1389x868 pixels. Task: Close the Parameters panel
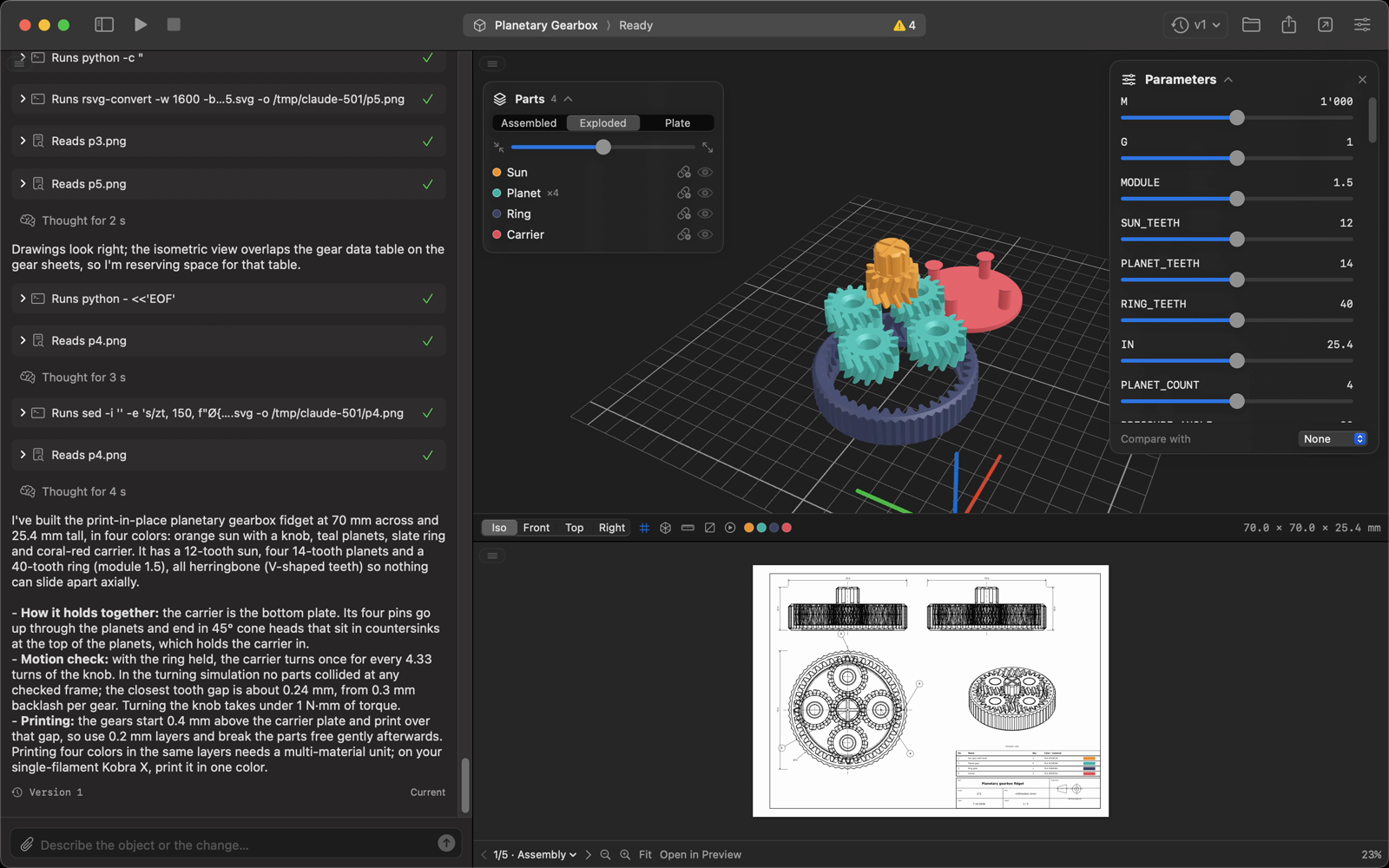(x=1362, y=80)
